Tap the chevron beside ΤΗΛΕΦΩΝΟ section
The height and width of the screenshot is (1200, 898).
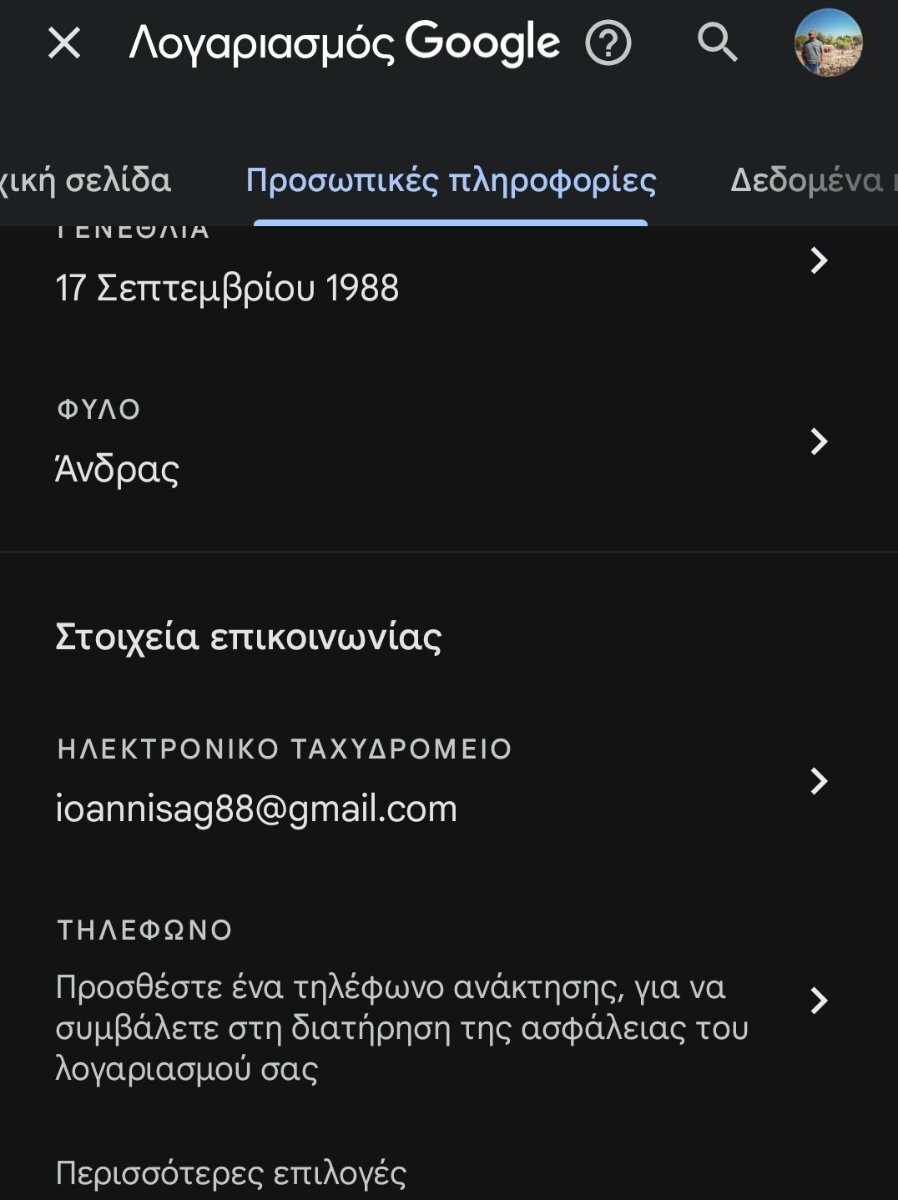(819, 1000)
